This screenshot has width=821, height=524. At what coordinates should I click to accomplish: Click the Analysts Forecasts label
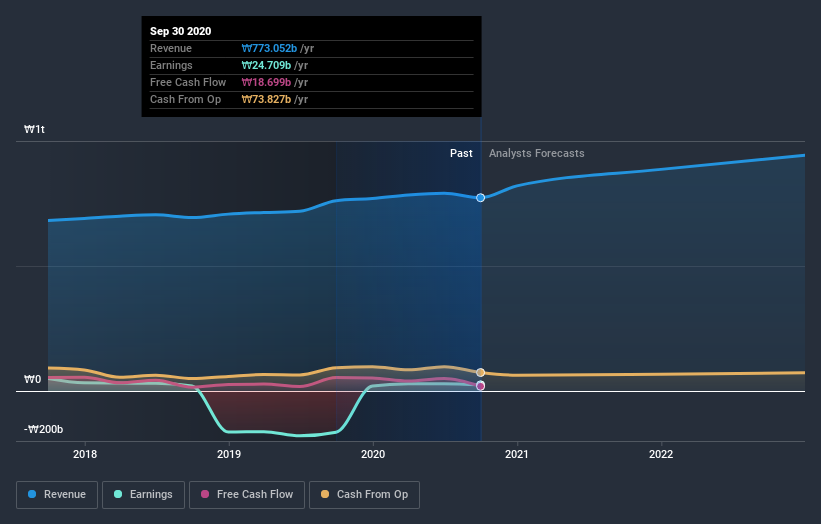tap(537, 153)
